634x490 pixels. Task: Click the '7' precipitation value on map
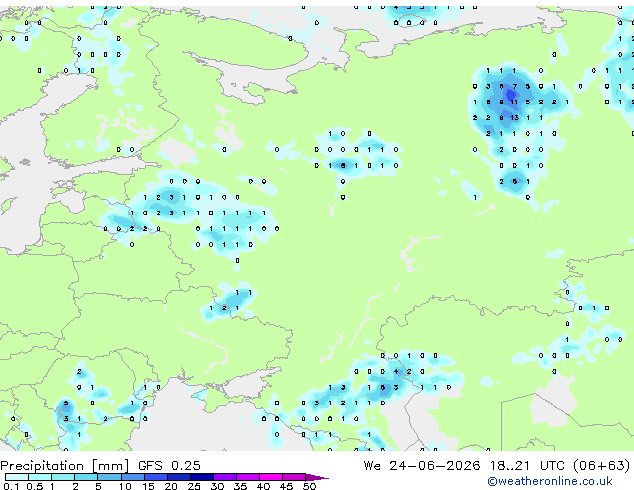pos(514,86)
